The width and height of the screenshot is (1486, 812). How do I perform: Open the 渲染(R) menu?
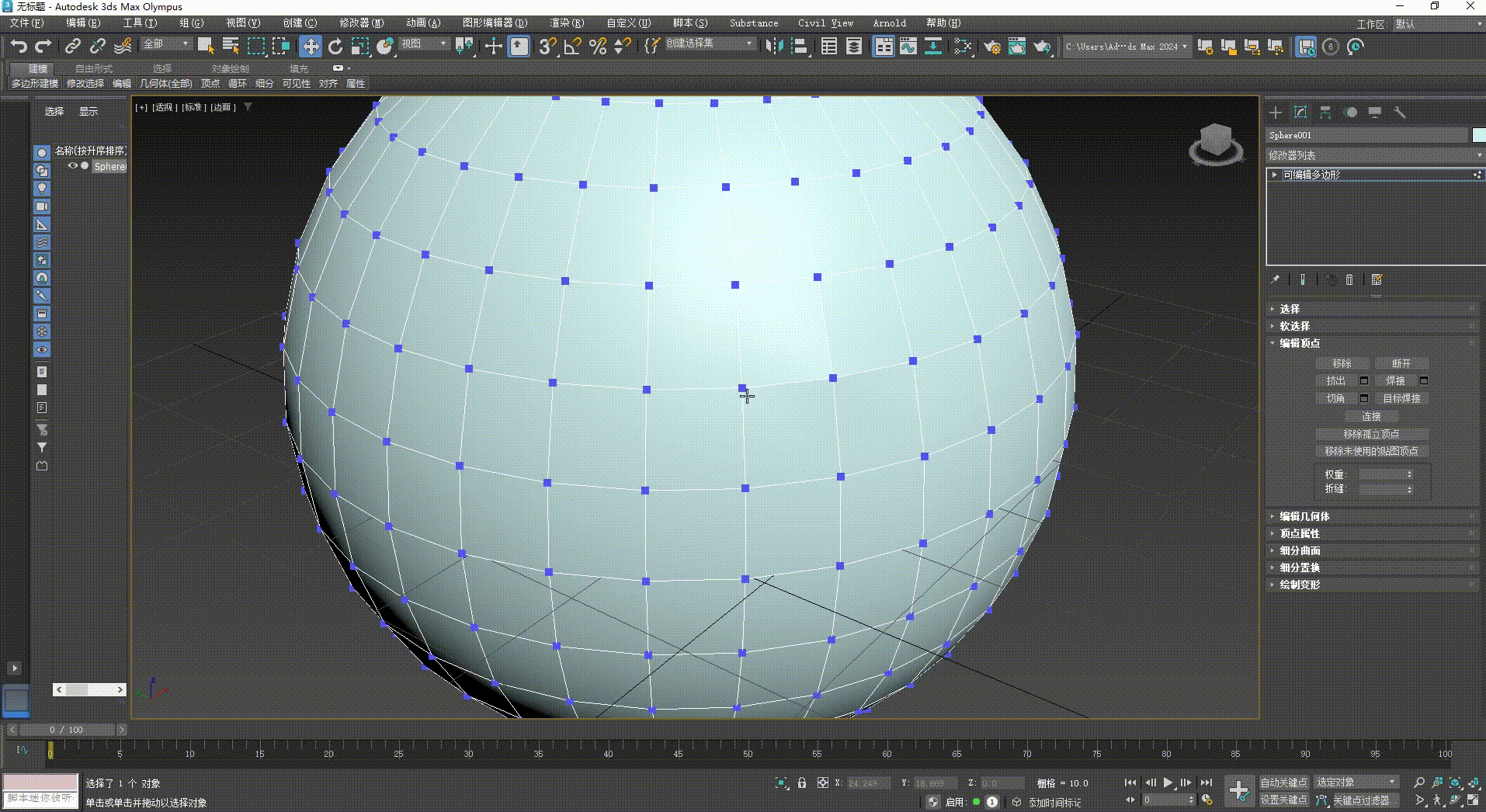click(x=567, y=23)
